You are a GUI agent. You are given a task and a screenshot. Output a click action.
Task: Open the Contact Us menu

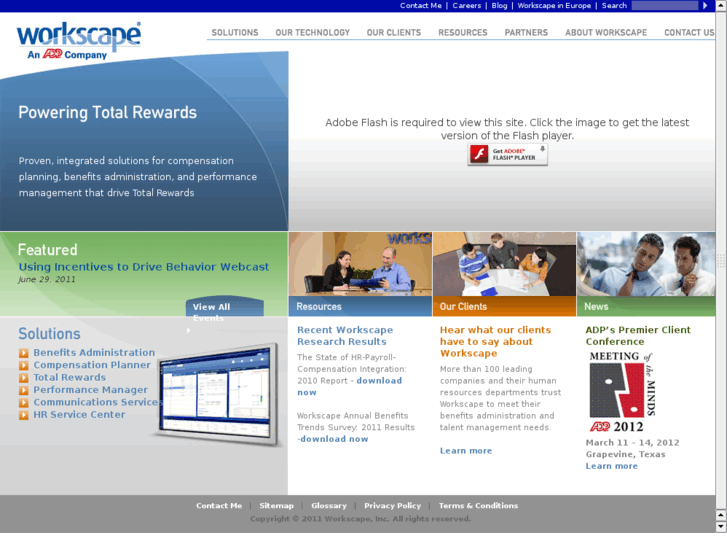coord(689,32)
